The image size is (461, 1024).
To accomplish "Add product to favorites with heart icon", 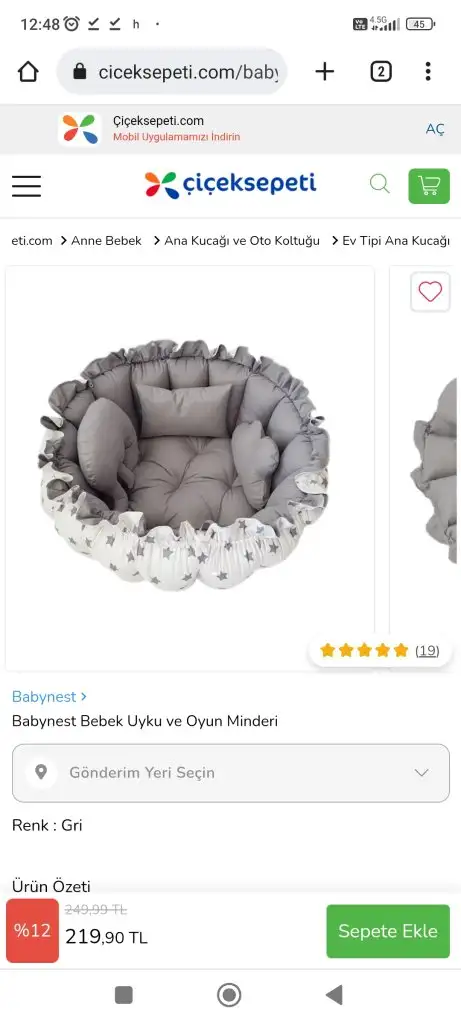I will pyautogui.click(x=430, y=291).
